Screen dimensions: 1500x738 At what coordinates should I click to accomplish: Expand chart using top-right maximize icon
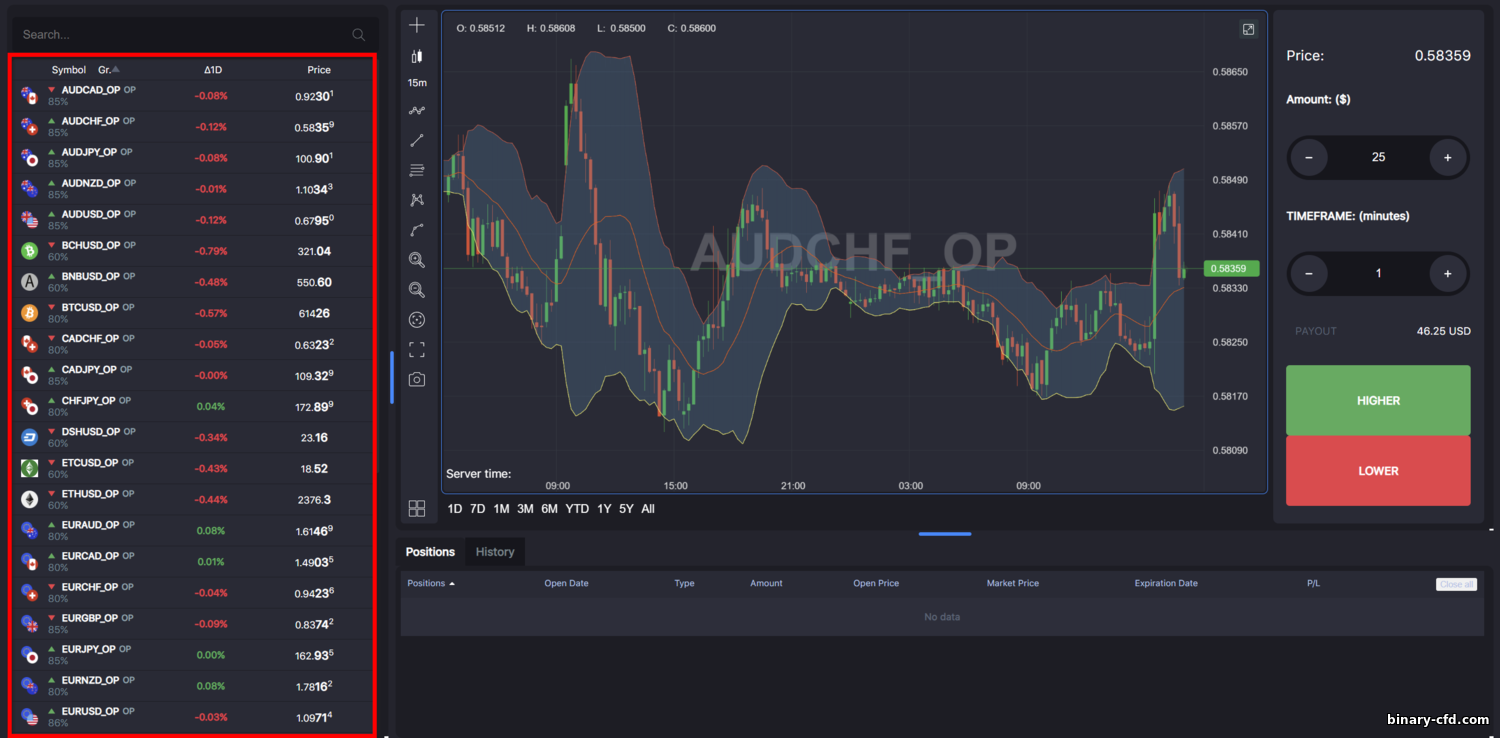pyautogui.click(x=1248, y=29)
